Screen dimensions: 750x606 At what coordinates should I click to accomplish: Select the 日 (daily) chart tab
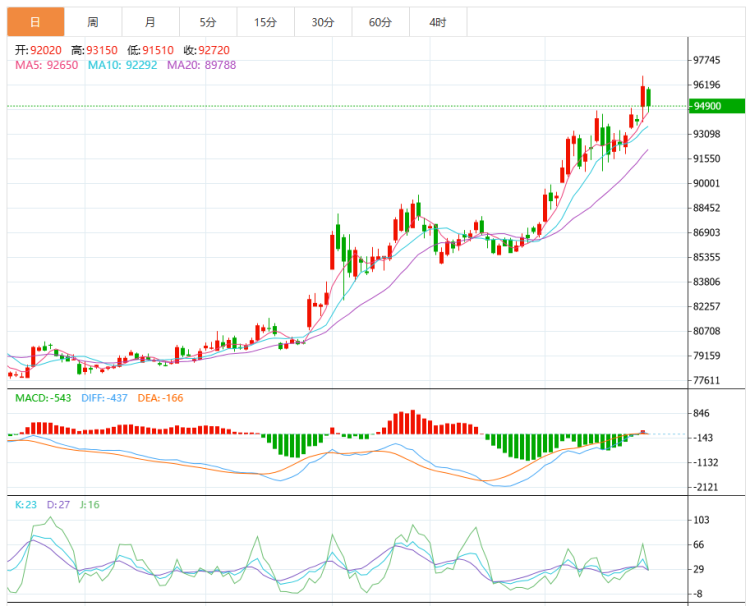pos(35,21)
